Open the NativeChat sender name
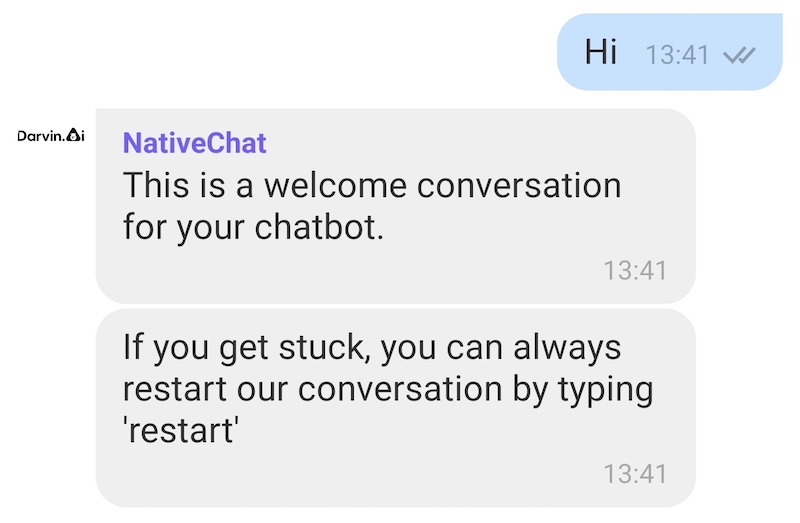The image size is (800, 523). [x=194, y=142]
